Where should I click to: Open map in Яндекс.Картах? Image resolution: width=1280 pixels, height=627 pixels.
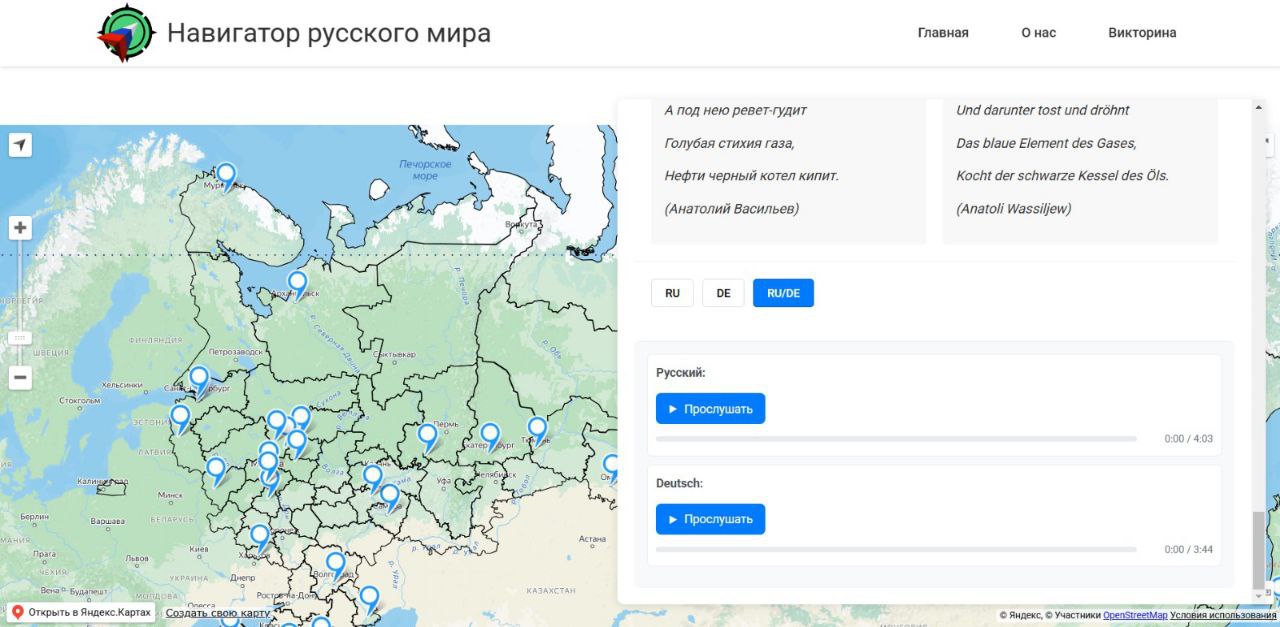(81, 612)
